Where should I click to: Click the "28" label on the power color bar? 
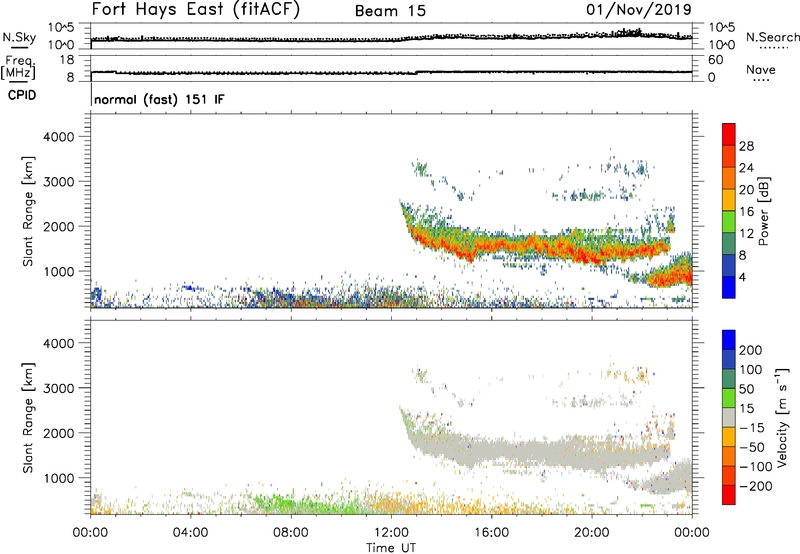point(746,146)
